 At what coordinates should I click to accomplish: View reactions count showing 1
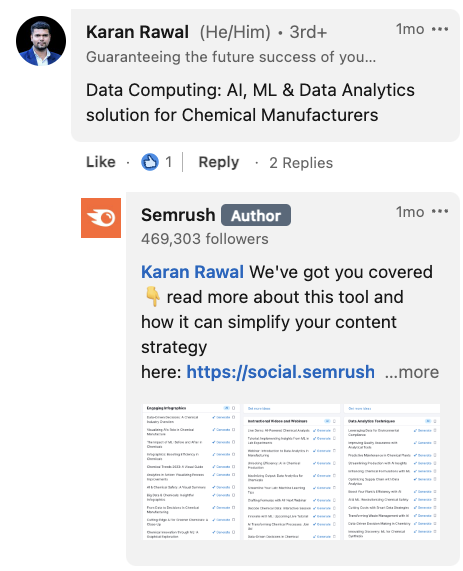pyautogui.click(x=168, y=162)
